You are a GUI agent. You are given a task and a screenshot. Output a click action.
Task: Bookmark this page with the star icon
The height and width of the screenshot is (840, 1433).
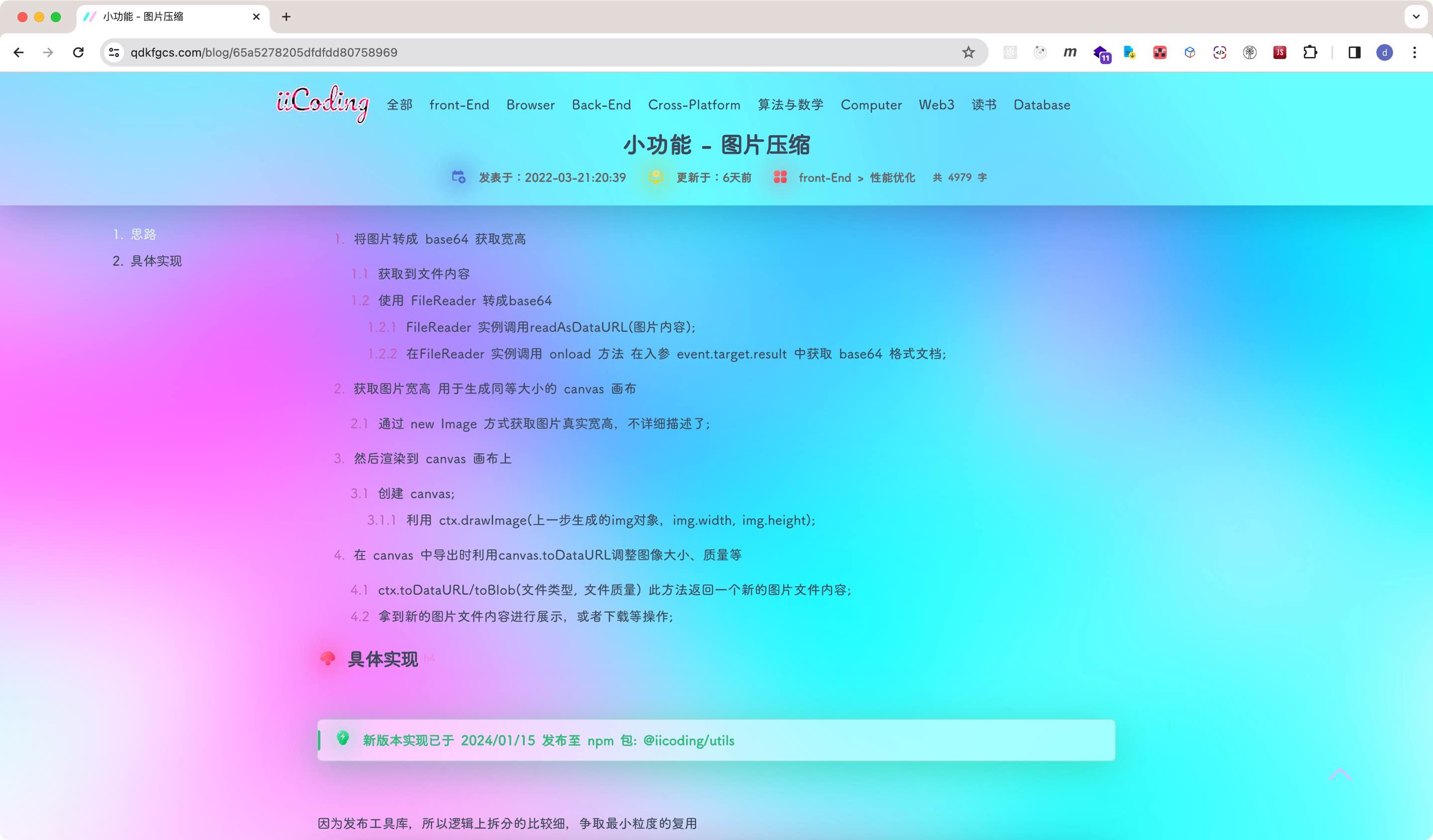pos(968,52)
